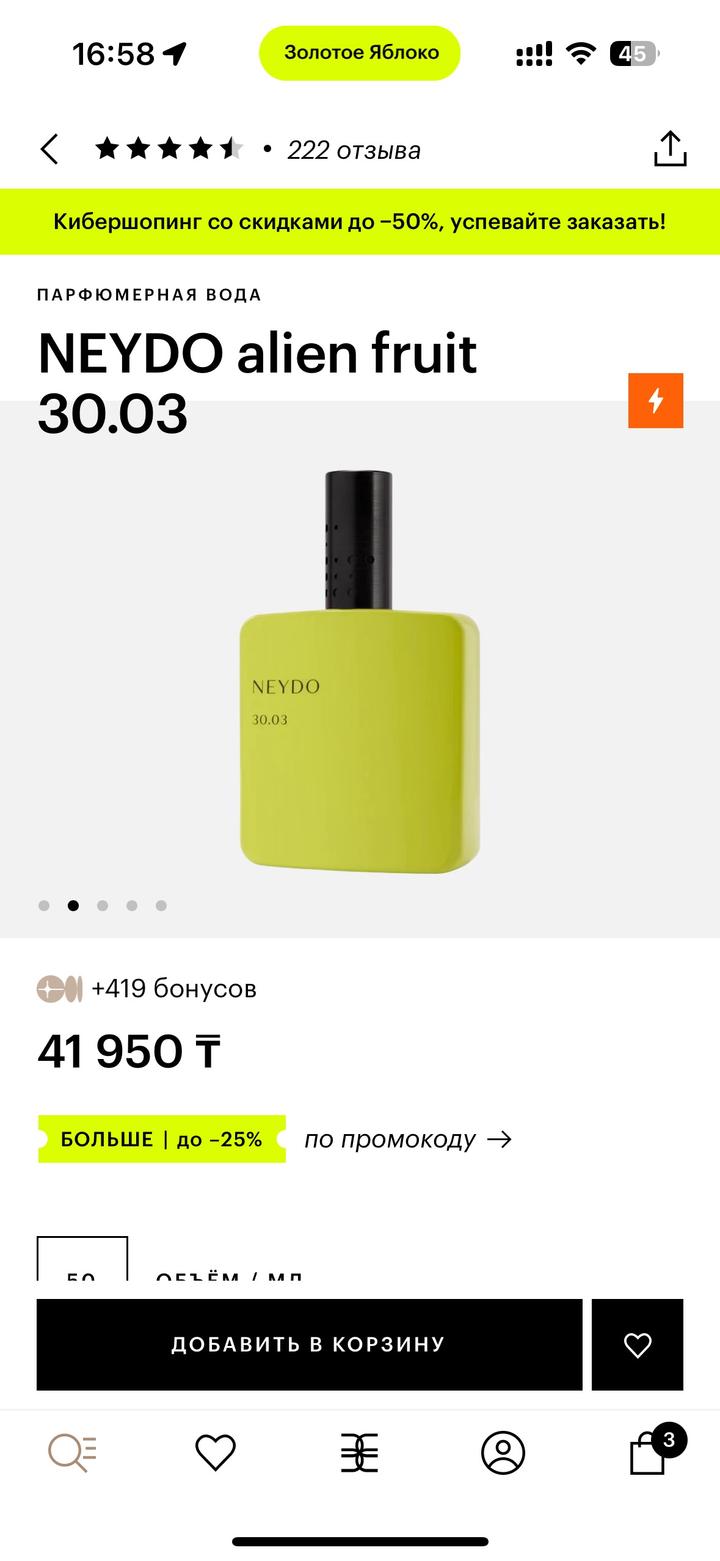This screenshot has height=1561, width=720.
Task: Tap the БОЛЬШЕ до −25% promo tag
Action: pyautogui.click(x=161, y=1139)
